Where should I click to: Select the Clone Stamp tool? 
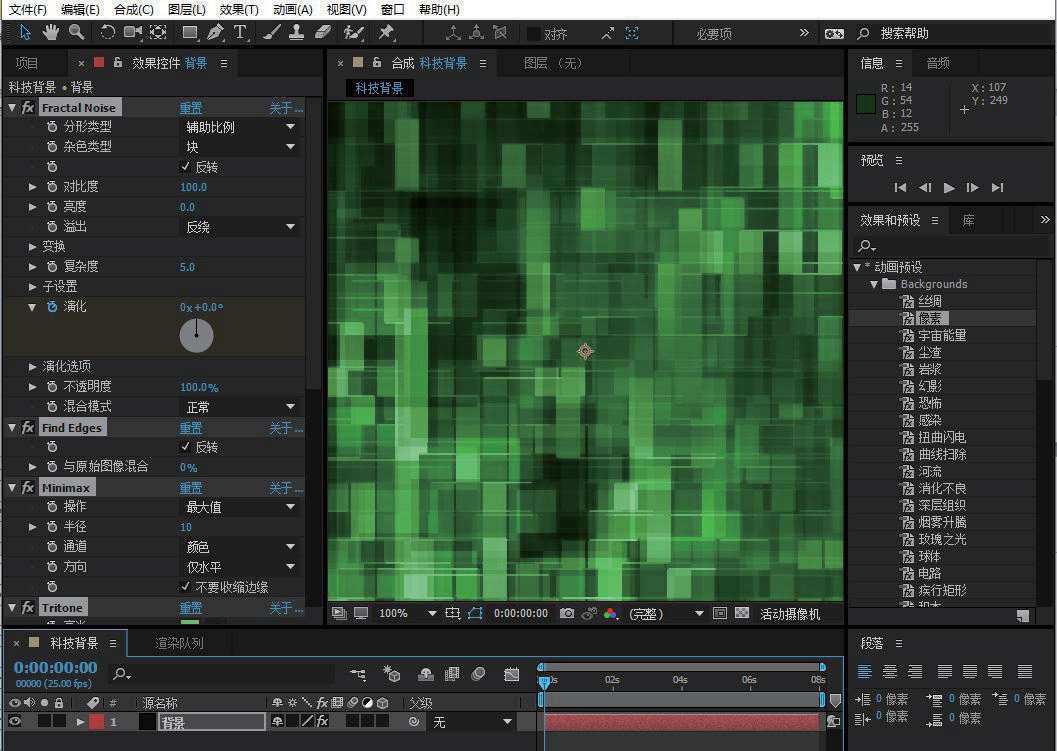coord(297,33)
